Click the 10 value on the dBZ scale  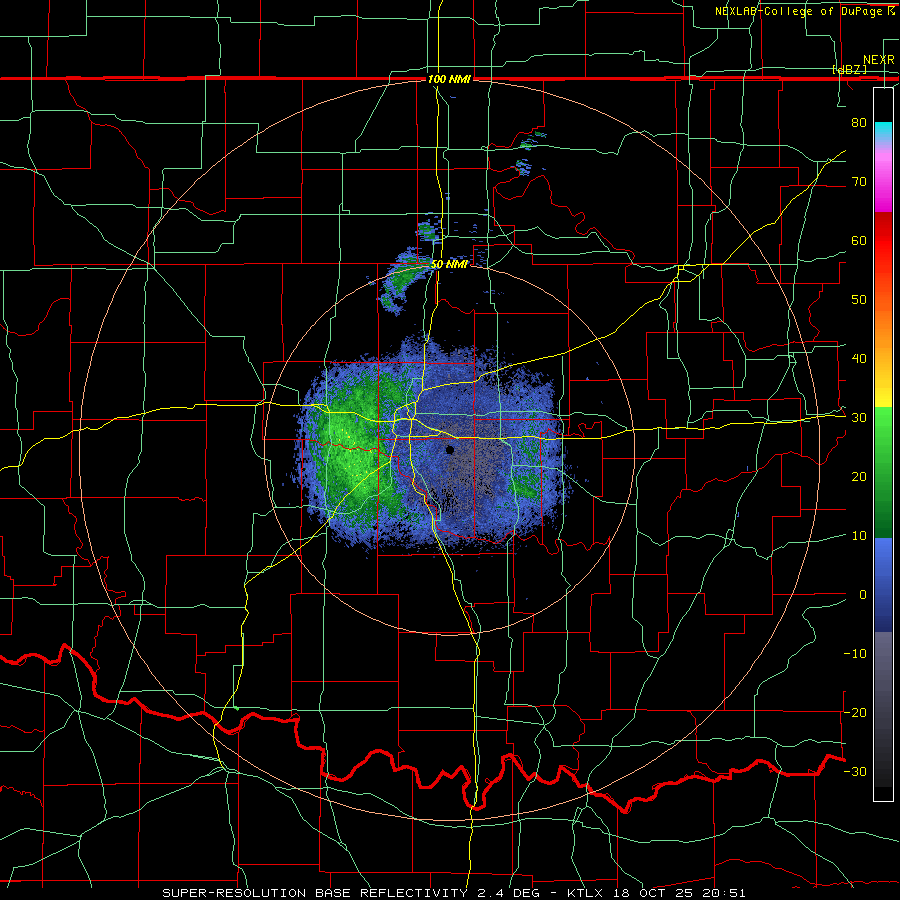859,536
